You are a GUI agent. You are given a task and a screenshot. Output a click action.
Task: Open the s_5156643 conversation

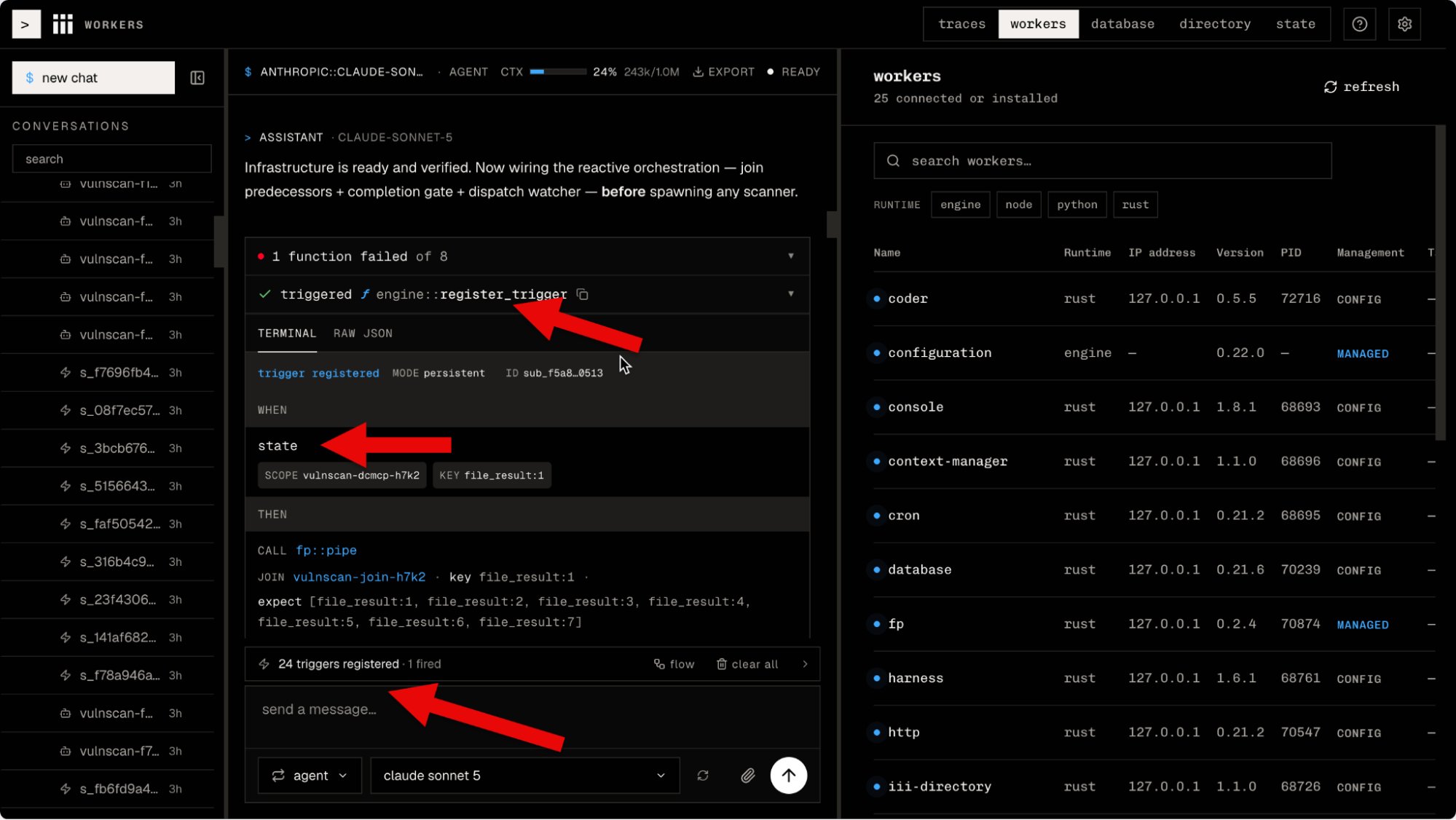[x=108, y=486]
